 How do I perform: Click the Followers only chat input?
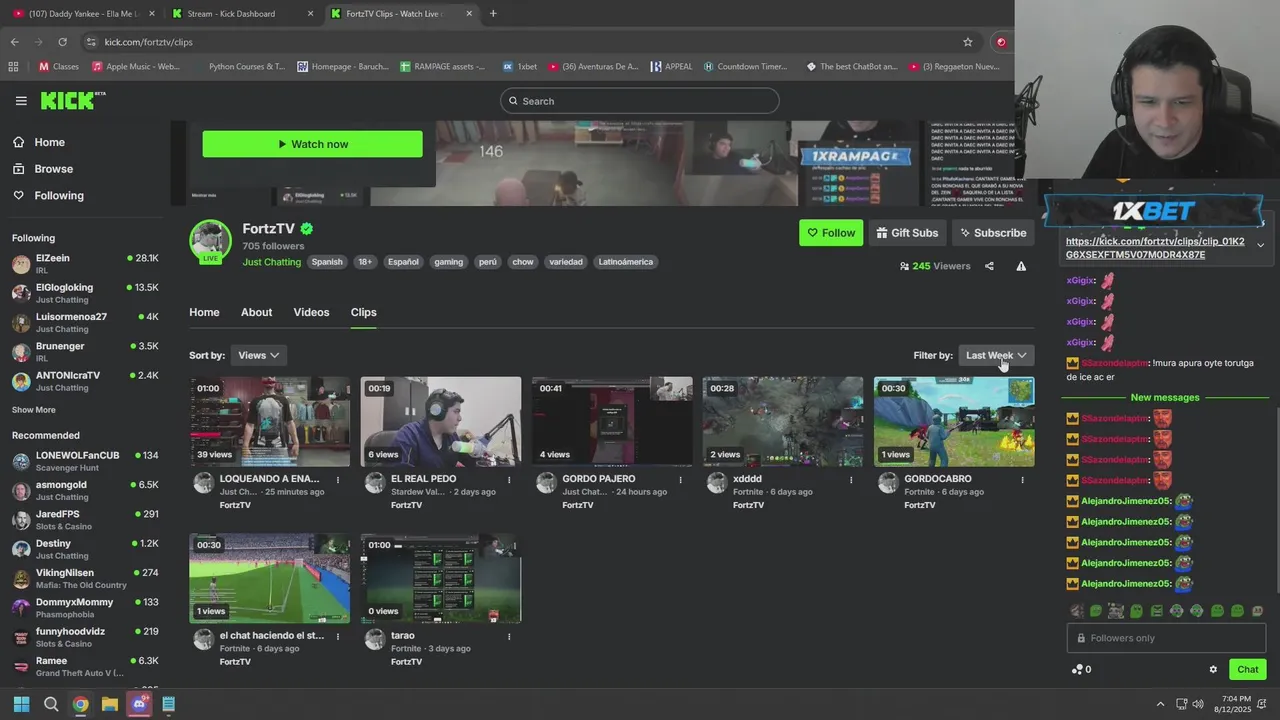point(1166,638)
